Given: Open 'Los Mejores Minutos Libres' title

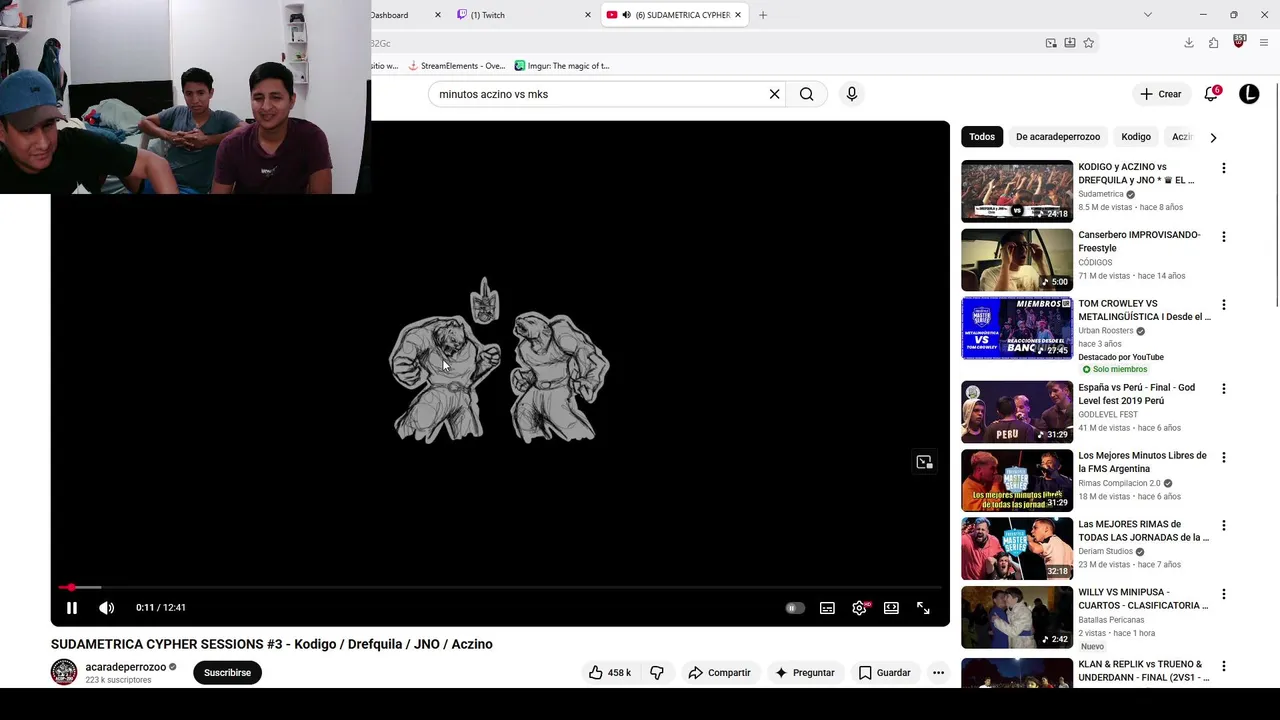Looking at the screenshot, I should click(1142, 462).
